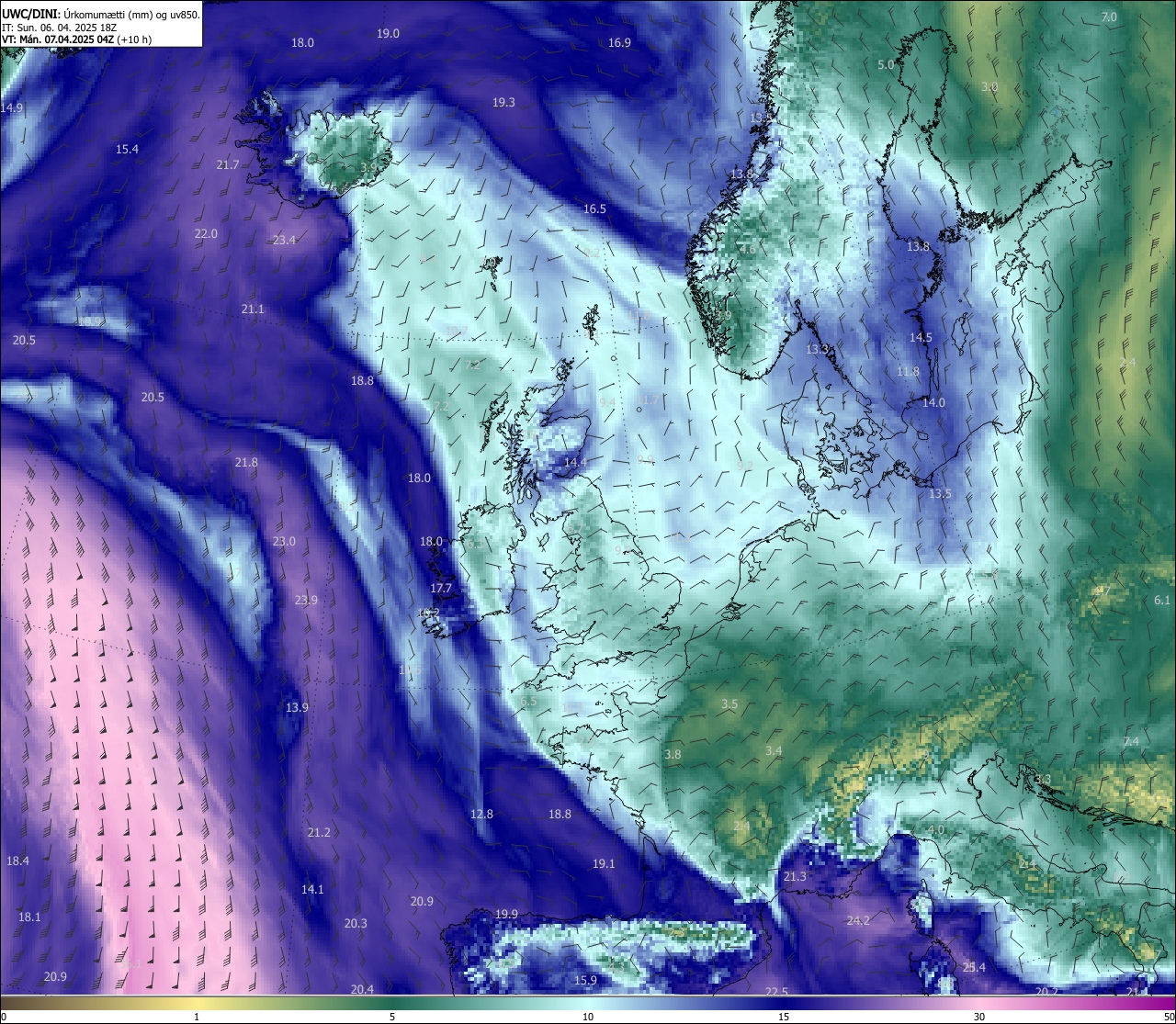Click the 24.2 value label
Screen dimensions: 1176x1024
[x=858, y=920]
